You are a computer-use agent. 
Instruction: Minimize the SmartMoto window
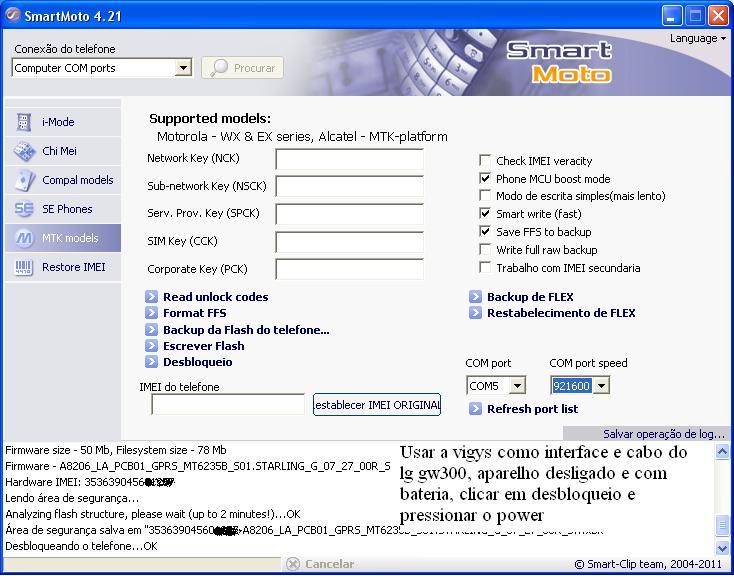(x=671, y=16)
